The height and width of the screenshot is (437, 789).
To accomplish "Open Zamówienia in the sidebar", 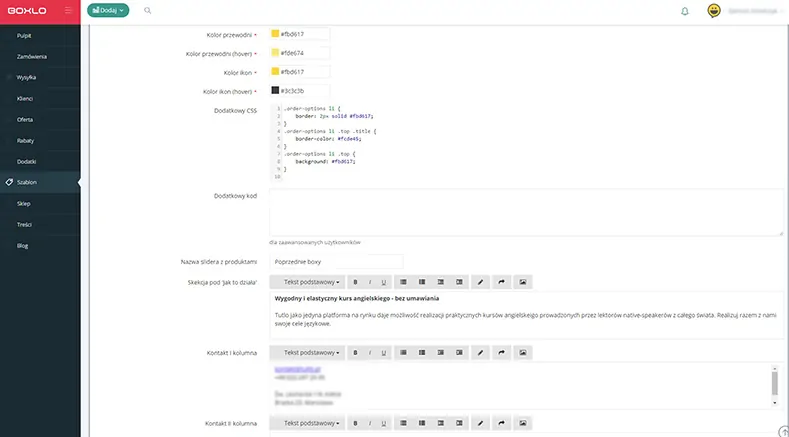I will (32, 57).
